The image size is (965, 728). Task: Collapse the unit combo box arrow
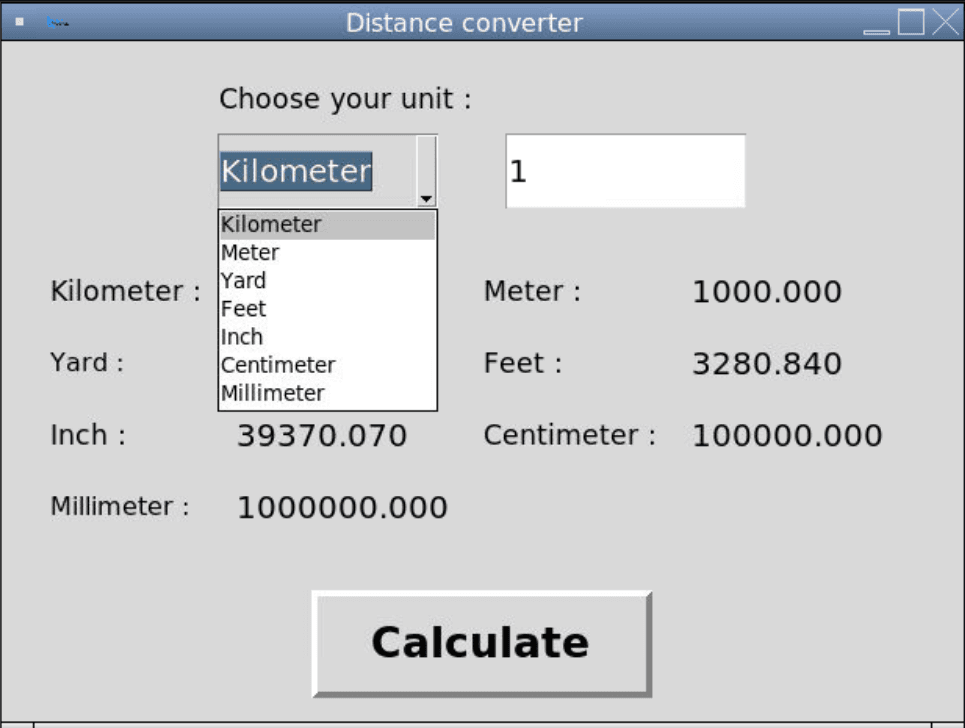[426, 171]
